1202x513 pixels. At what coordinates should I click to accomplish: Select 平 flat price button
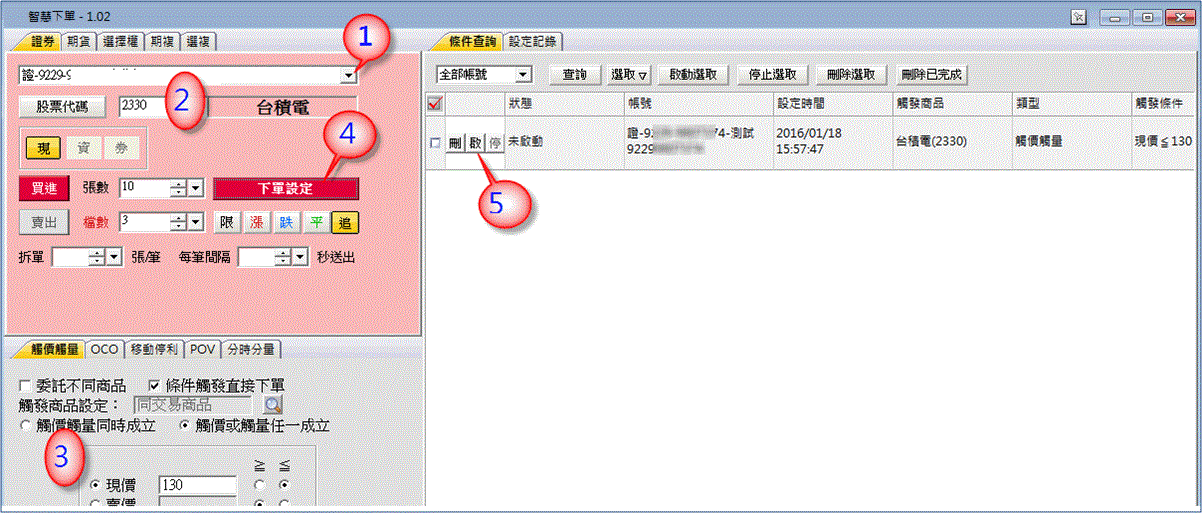(x=316, y=222)
